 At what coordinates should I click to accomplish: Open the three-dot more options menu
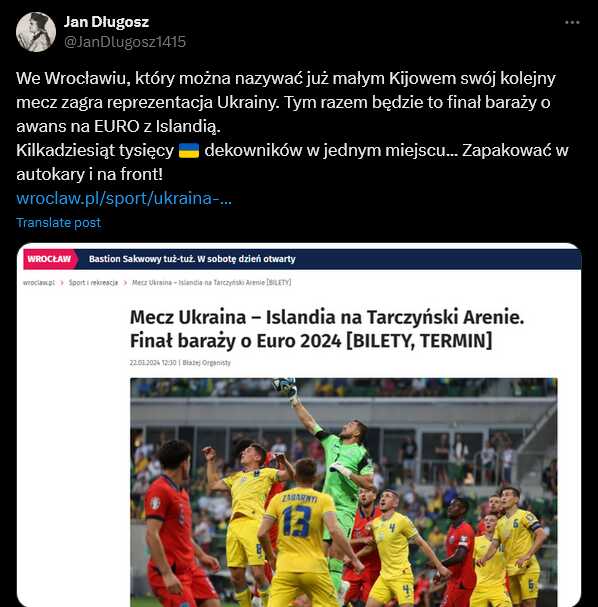(x=572, y=22)
